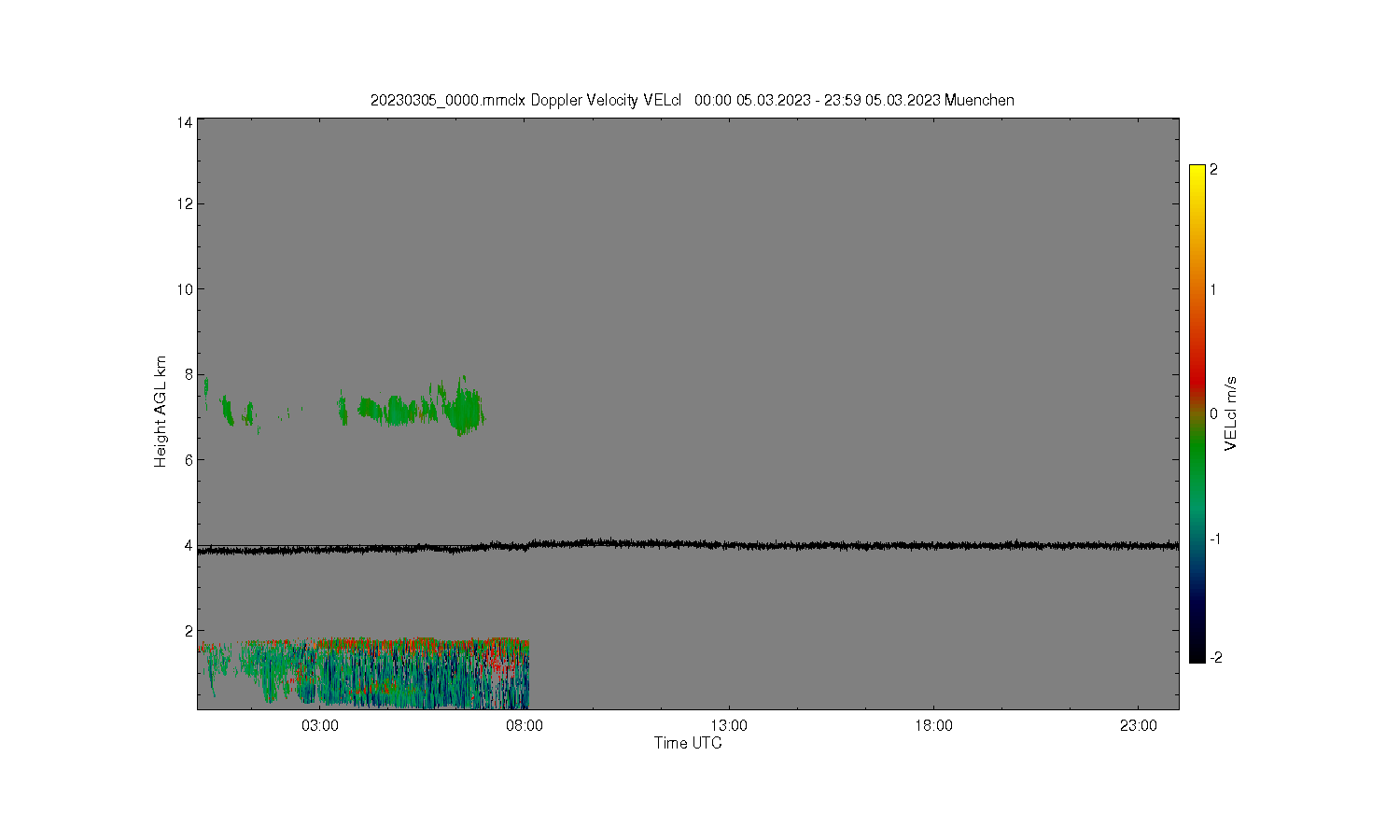This screenshot has width=1400, height=840.
Task: Click the 03:00 time tick label
Action: click(x=320, y=726)
